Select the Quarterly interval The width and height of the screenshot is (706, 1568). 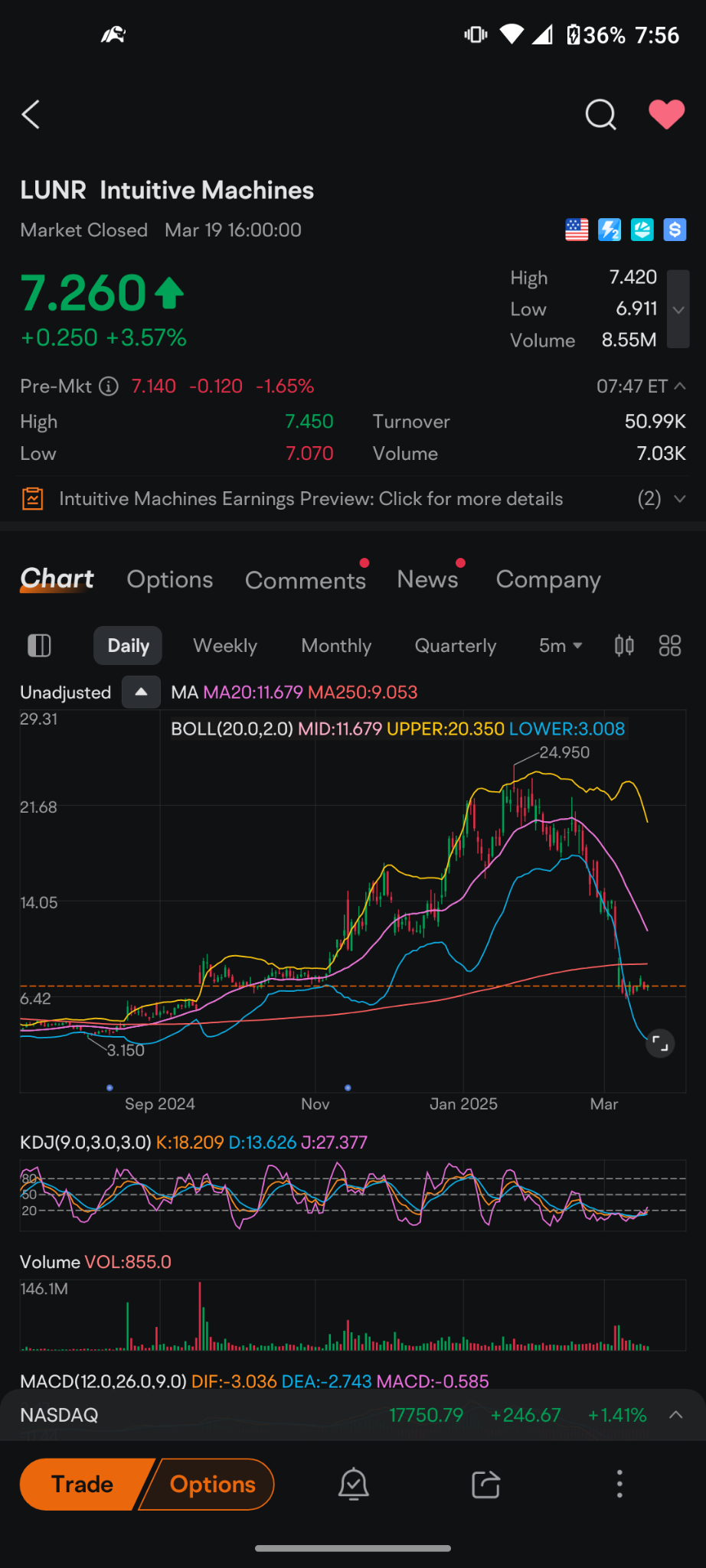pyautogui.click(x=456, y=646)
